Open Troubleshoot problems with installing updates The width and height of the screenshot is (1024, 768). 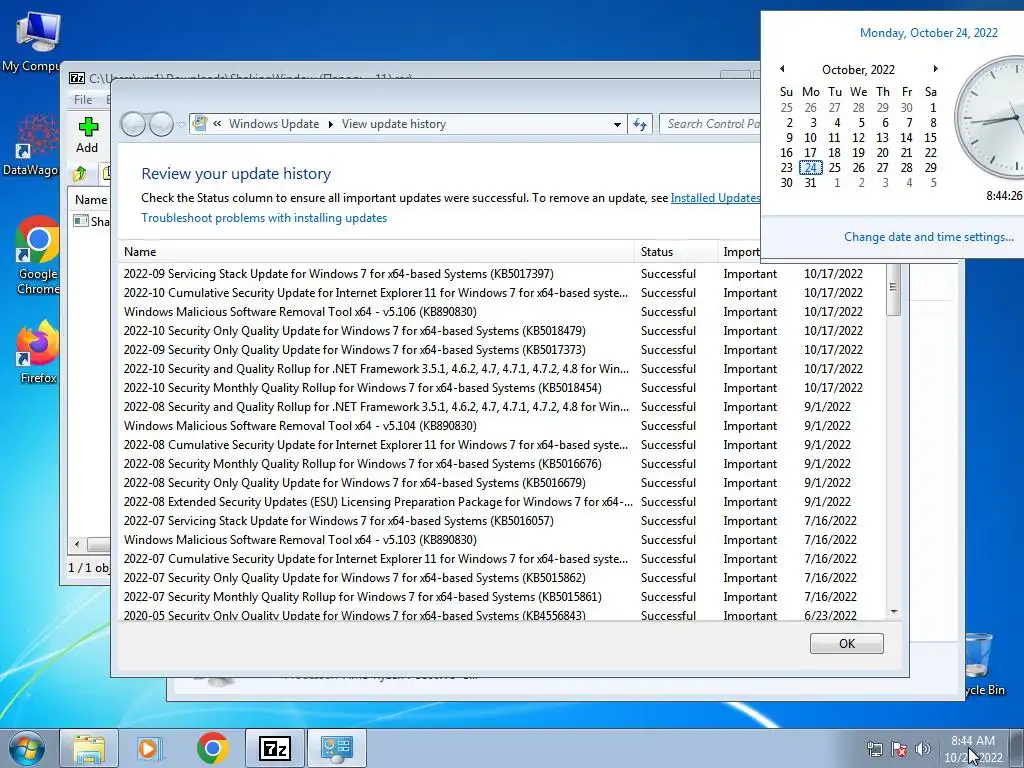(264, 218)
